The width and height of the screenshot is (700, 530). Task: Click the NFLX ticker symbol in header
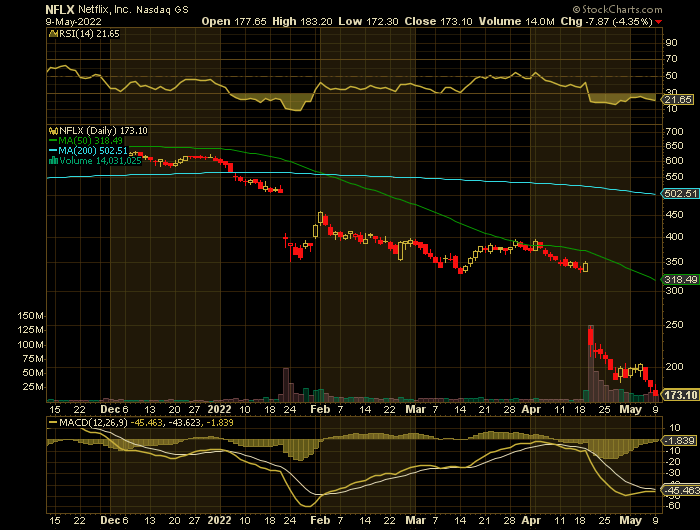tap(58, 8)
